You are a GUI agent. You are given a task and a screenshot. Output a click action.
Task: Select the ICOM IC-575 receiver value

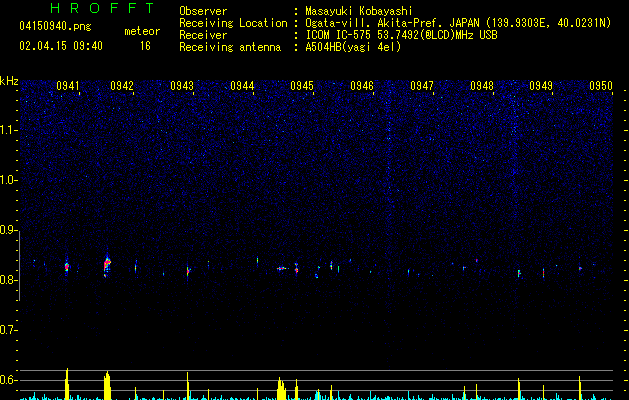pyautogui.click(x=401, y=35)
